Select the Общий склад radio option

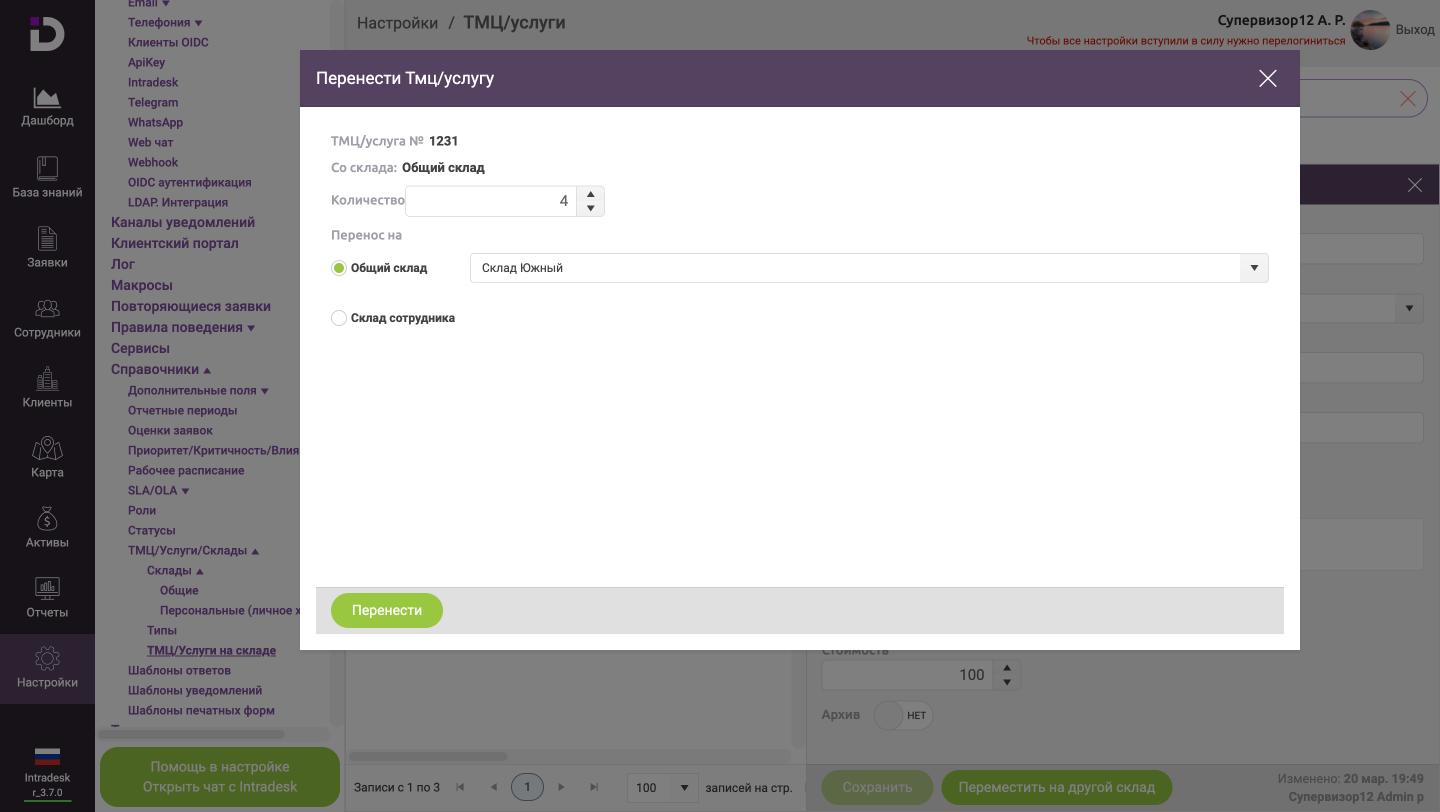click(x=339, y=268)
